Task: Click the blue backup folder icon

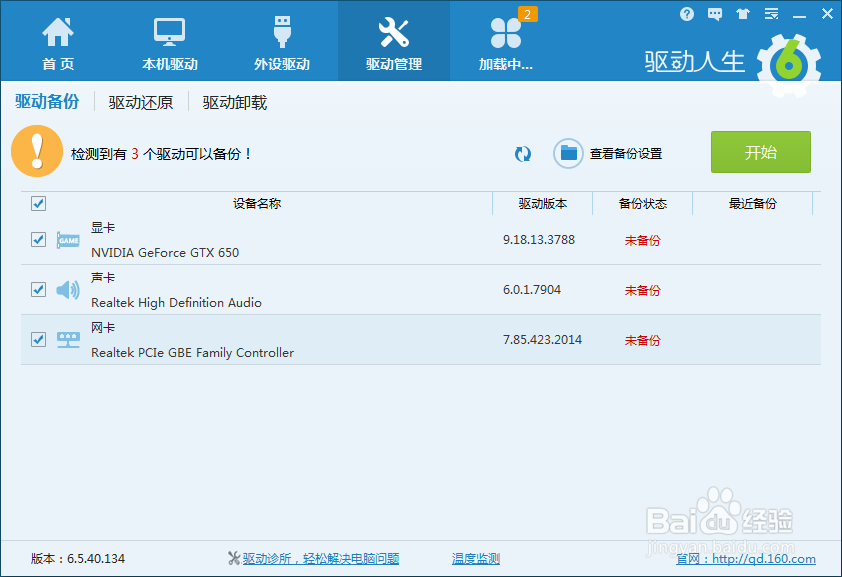Action: [x=568, y=154]
